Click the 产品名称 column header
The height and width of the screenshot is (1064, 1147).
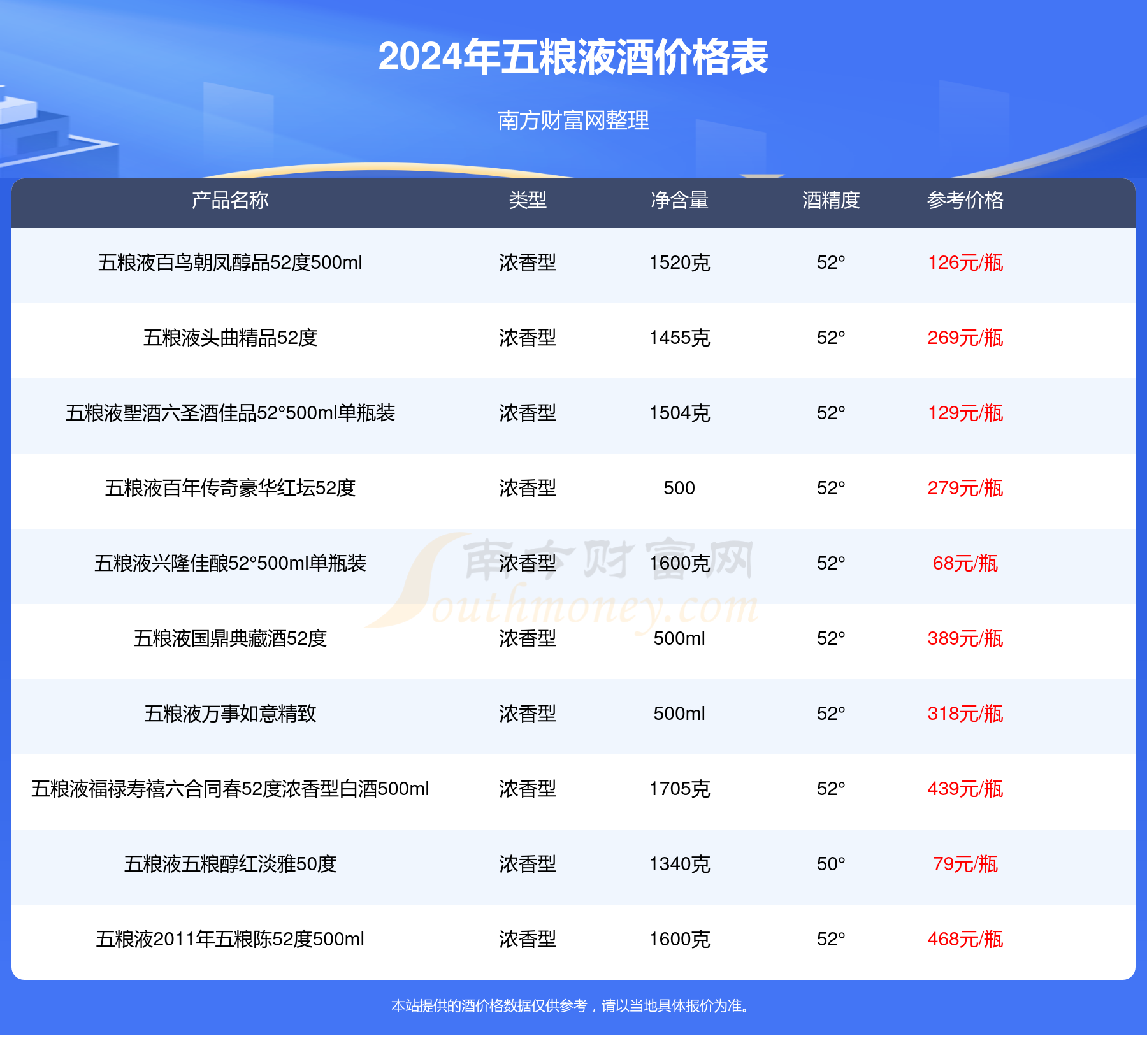point(230,200)
